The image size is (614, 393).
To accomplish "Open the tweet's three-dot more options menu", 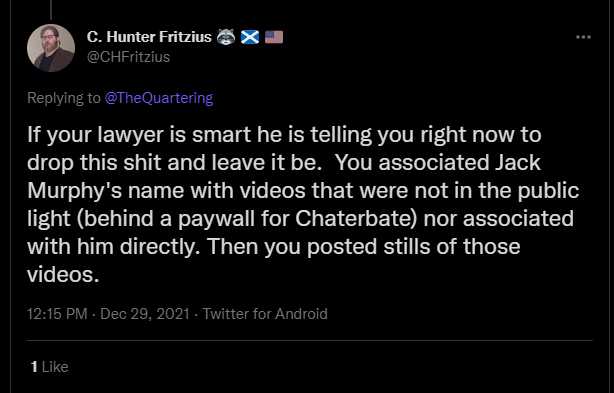I will coord(583,37).
